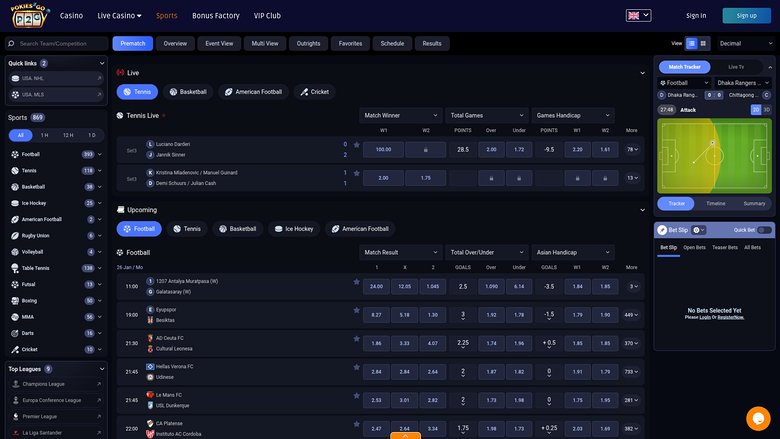Switch to grid view icon
Viewport: 780px width, 439px height.
[x=703, y=44]
